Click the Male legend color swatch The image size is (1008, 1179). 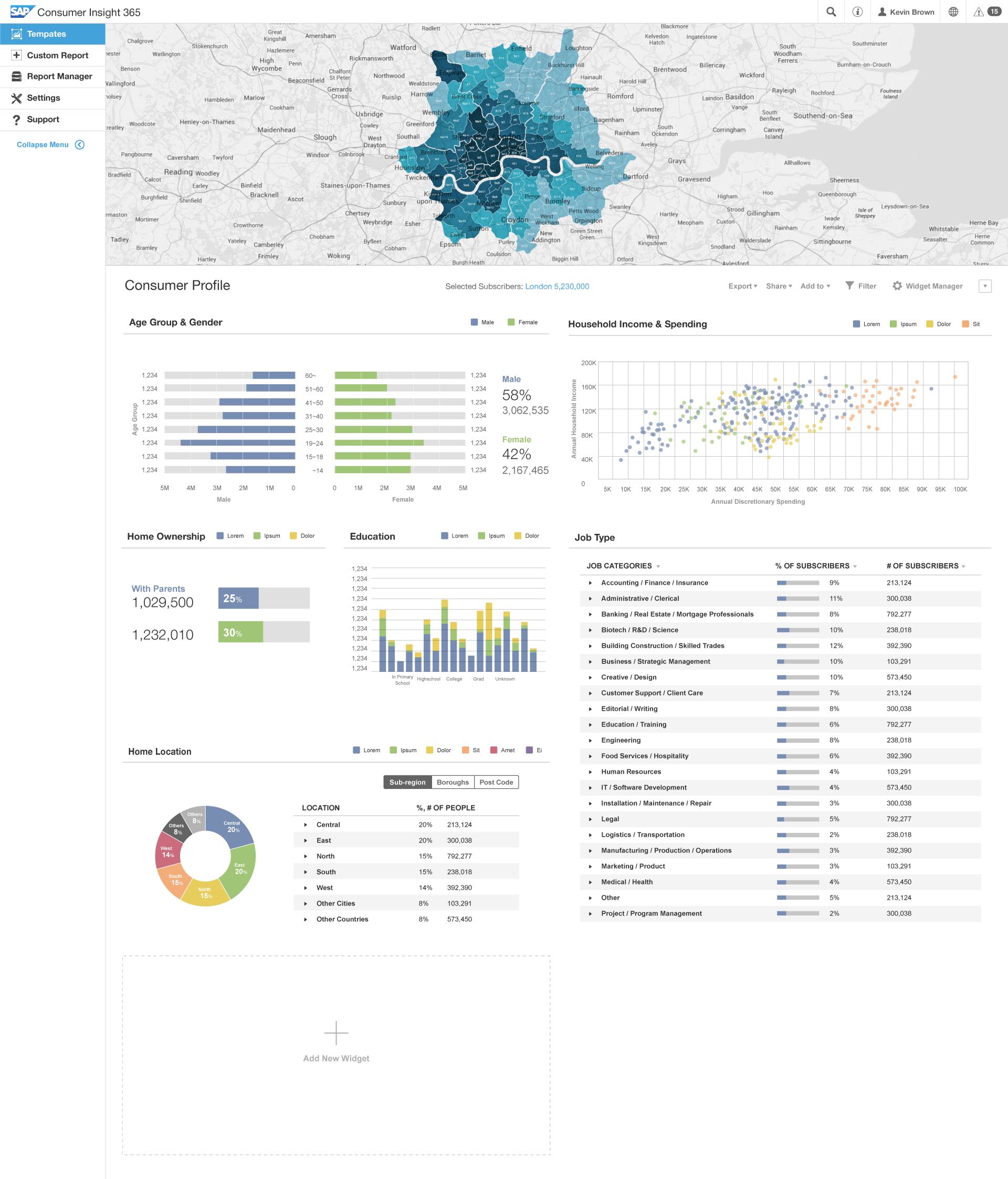tap(474, 322)
